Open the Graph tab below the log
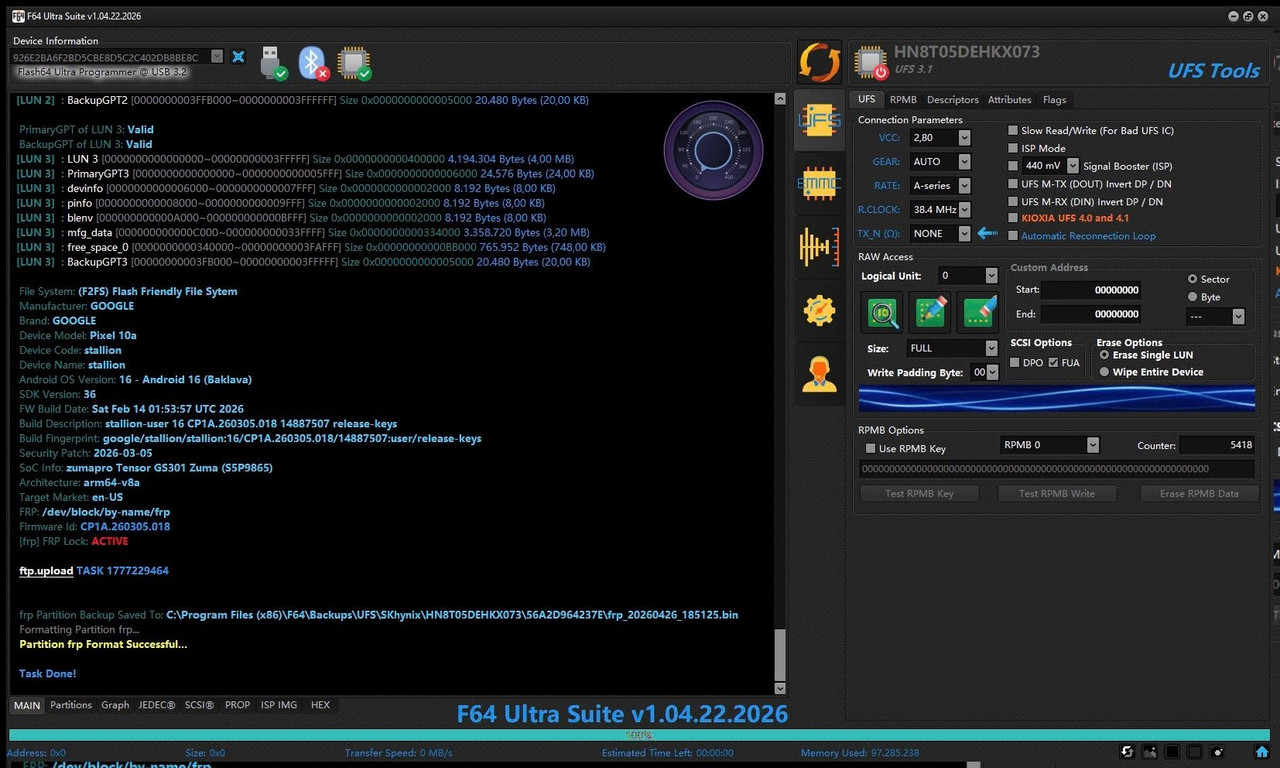Screen dimensions: 1280x768 pyautogui.click(x=115, y=705)
